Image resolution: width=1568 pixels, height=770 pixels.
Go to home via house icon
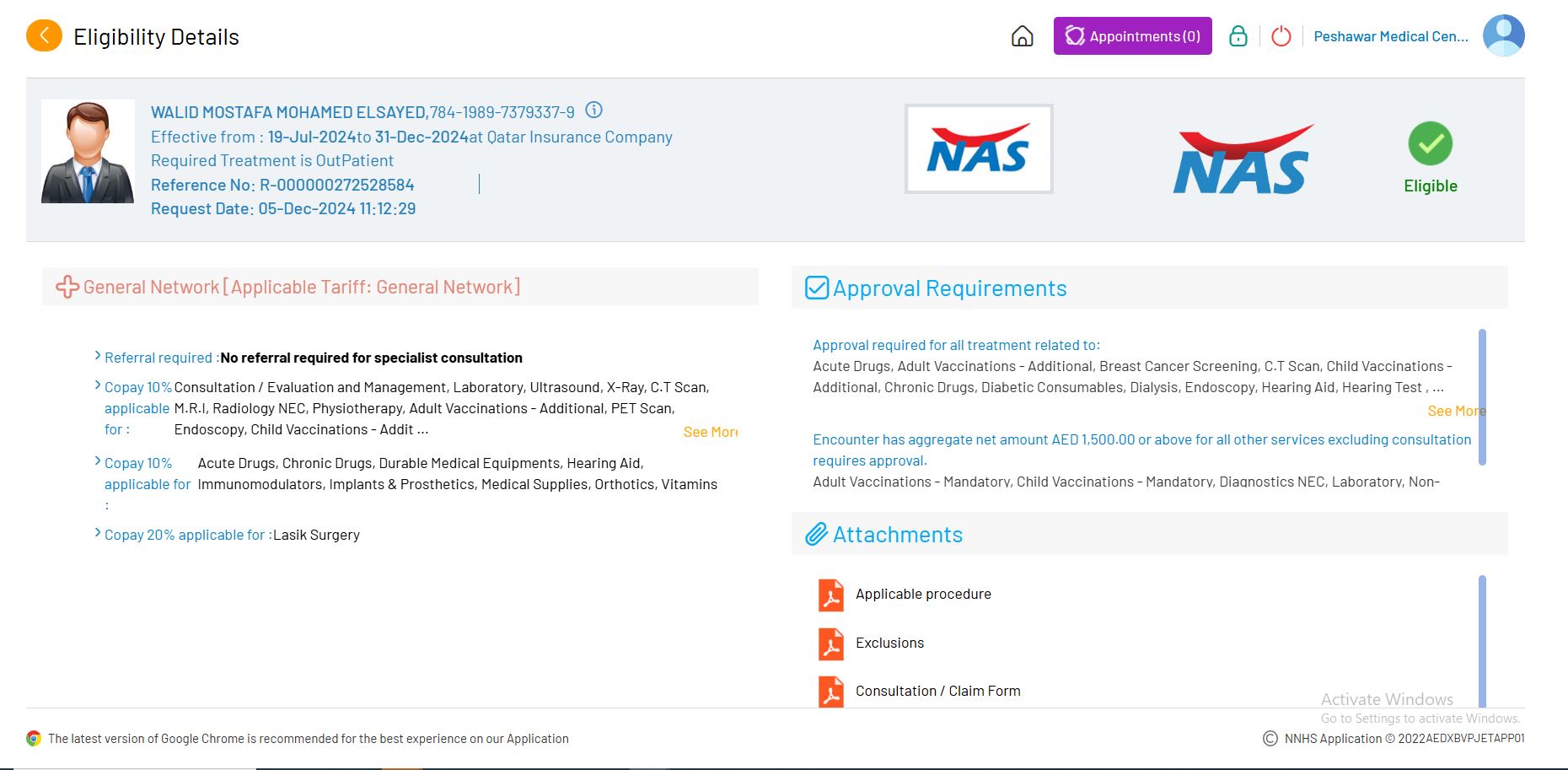tap(1022, 36)
